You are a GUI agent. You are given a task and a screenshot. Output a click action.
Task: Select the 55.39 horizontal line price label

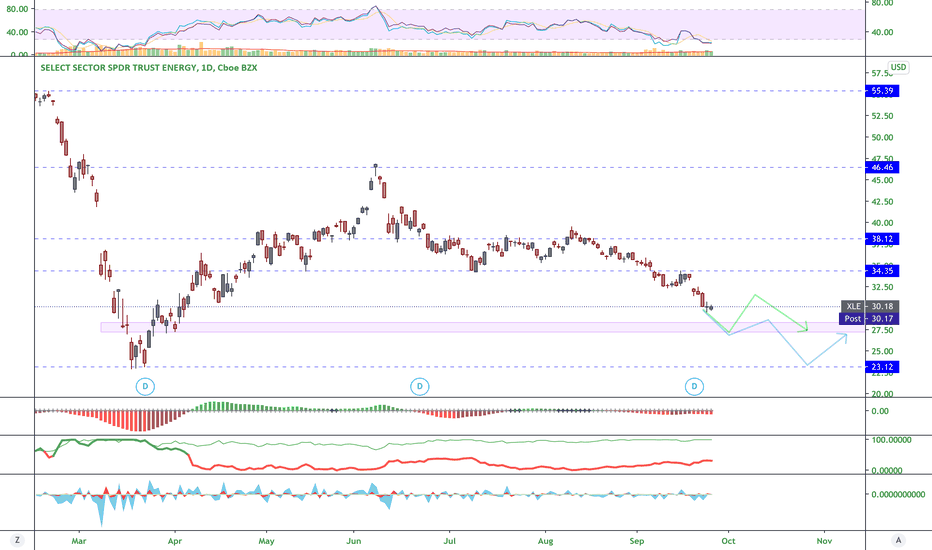pos(882,91)
